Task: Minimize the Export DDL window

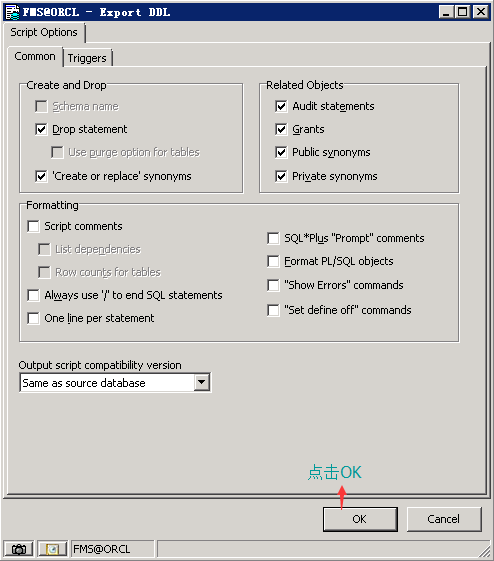Action: (x=446, y=12)
